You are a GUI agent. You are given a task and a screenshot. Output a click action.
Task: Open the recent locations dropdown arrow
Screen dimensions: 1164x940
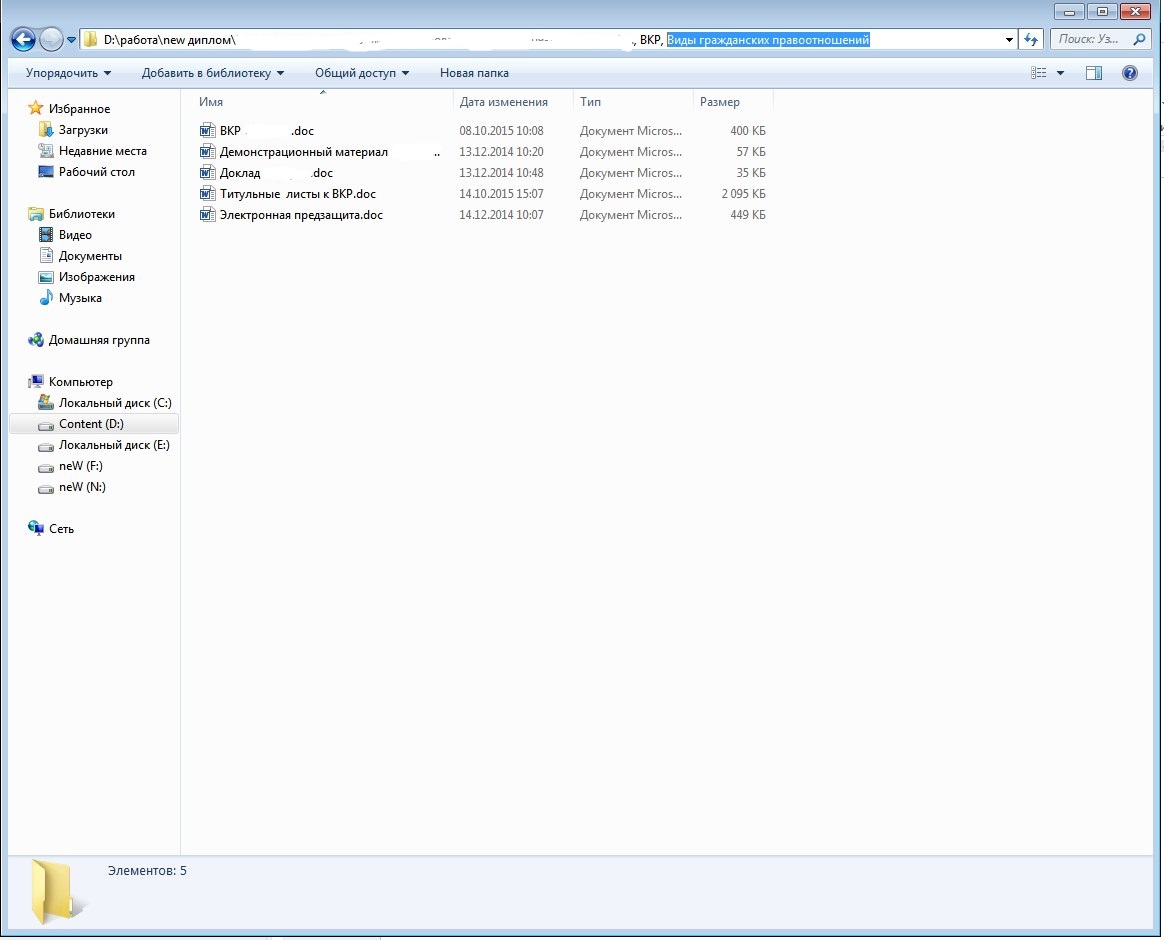coord(71,40)
